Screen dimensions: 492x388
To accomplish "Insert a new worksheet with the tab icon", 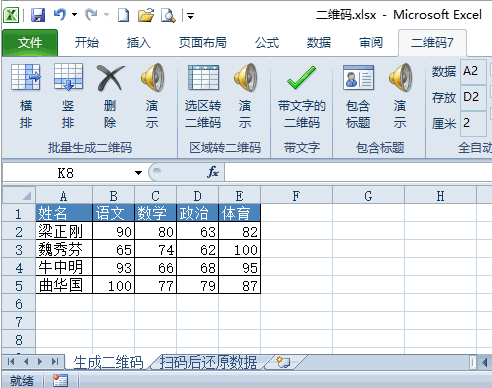I will point(283,362).
